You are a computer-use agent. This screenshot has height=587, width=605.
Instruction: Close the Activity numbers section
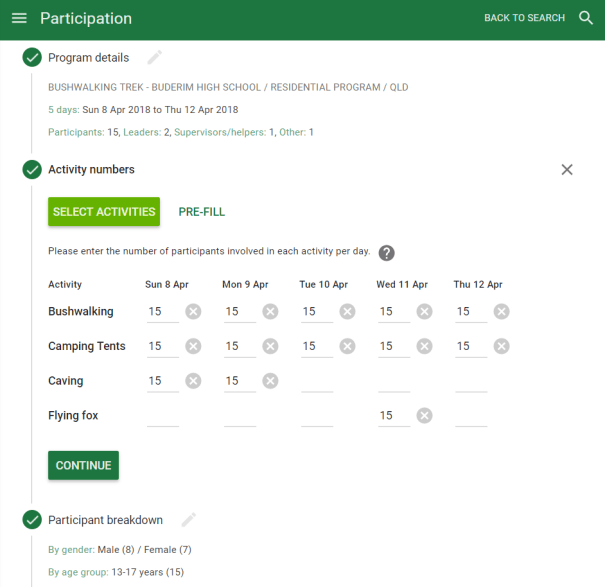pos(567,170)
